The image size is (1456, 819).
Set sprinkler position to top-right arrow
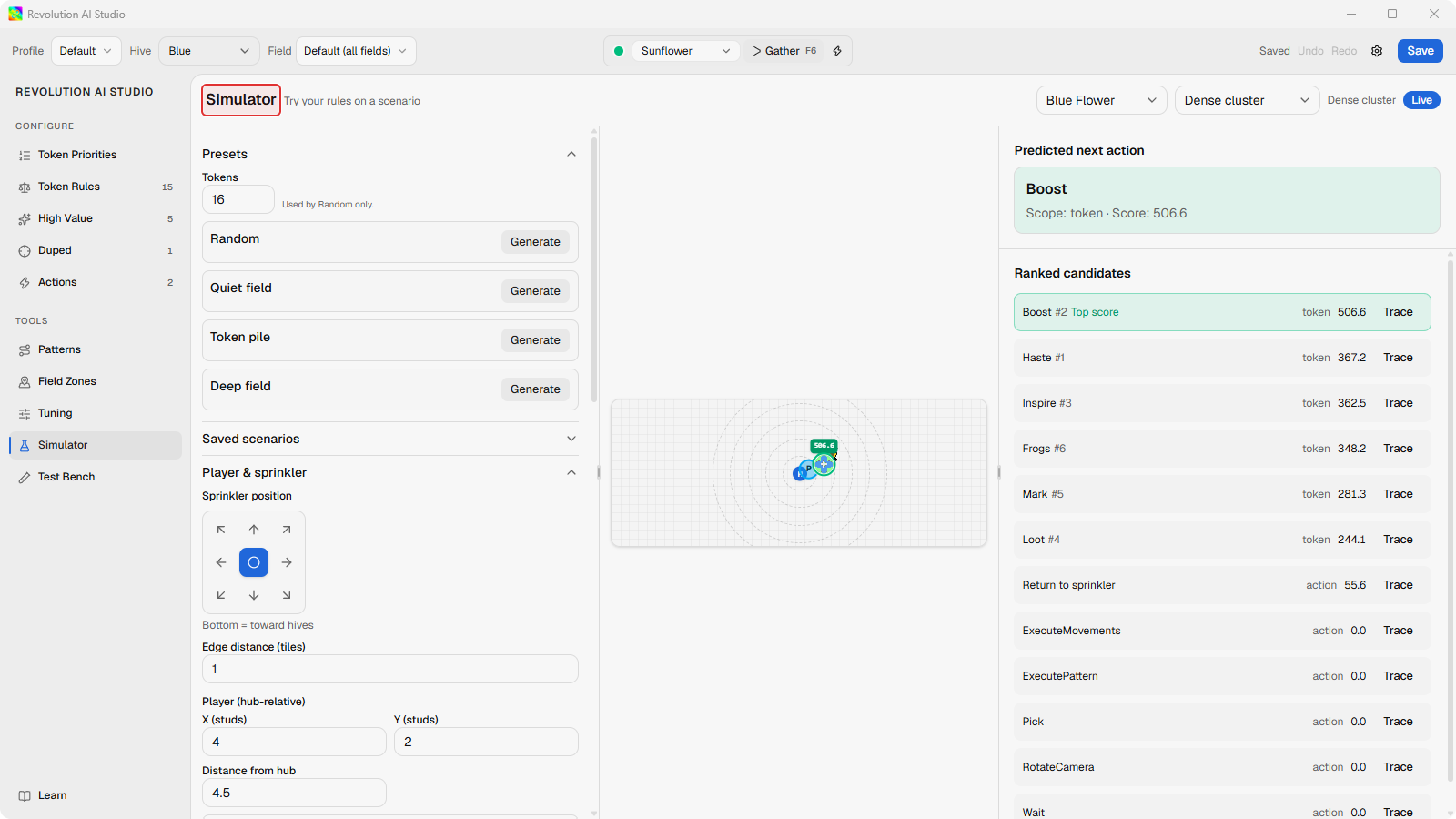point(287,530)
